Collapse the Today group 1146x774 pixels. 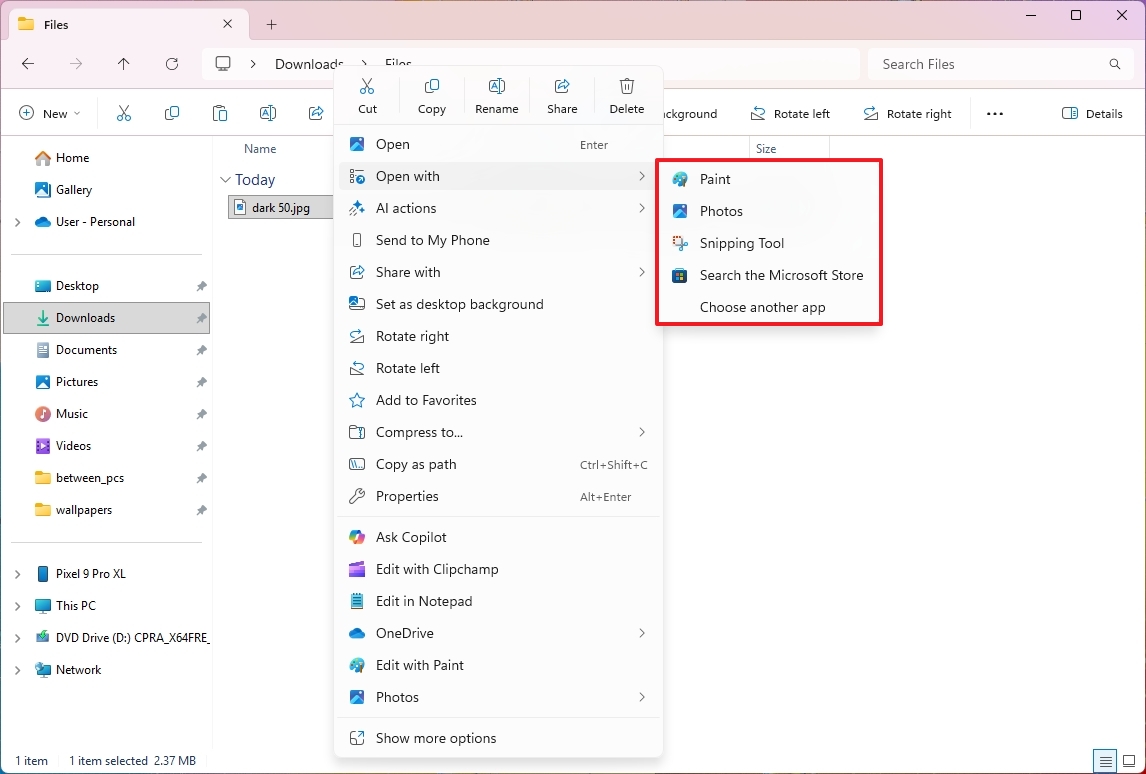coord(225,180)
